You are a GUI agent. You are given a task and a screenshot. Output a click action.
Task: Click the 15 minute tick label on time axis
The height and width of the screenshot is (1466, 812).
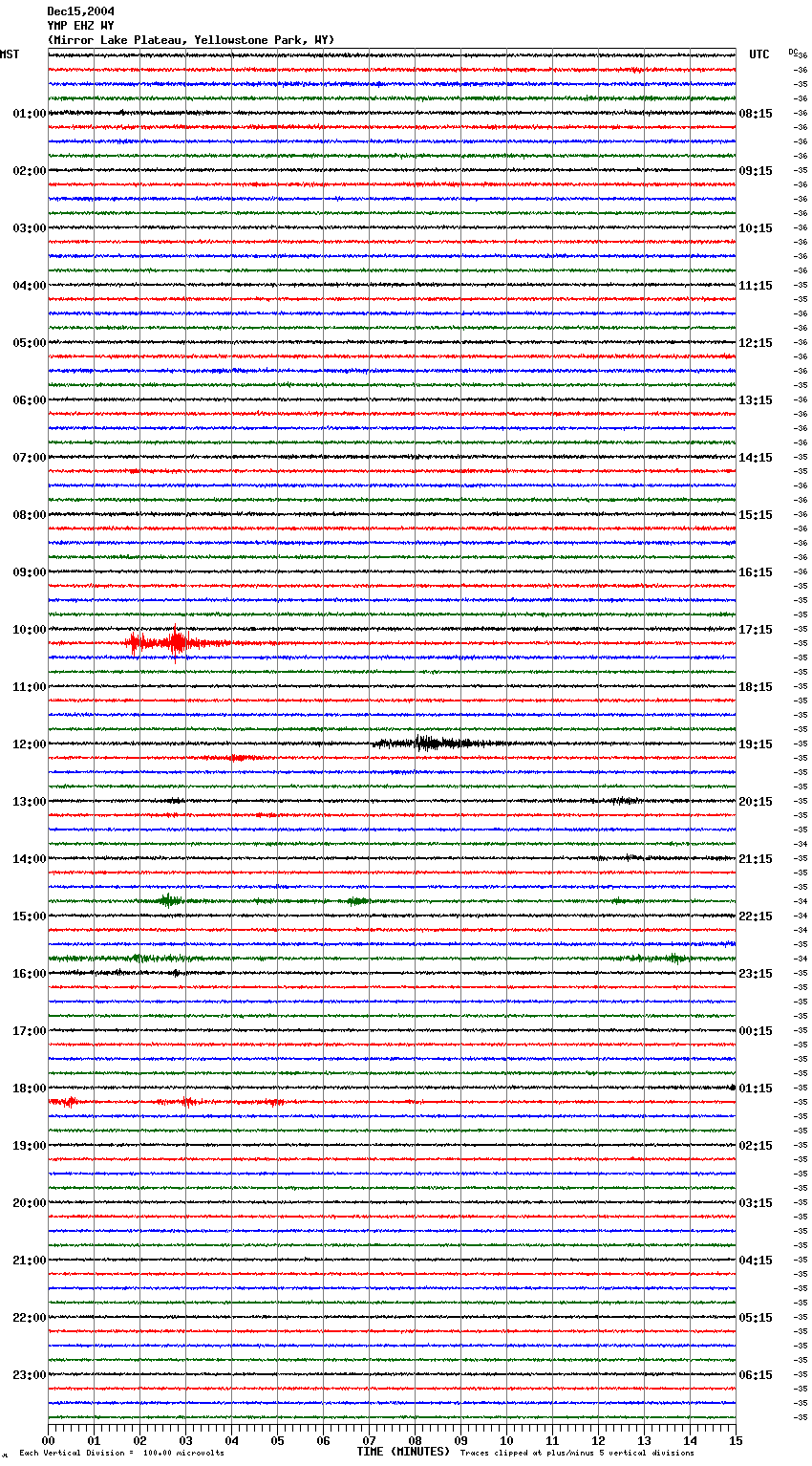point(735,1440)
